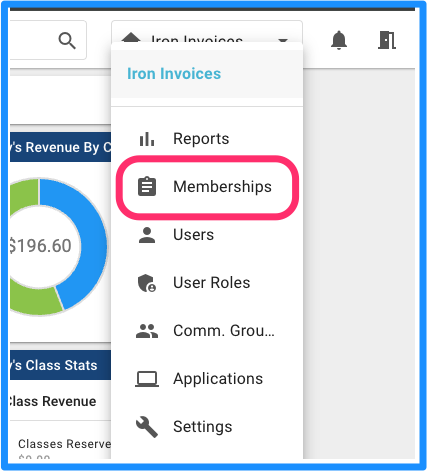Collapse the Iron Invoices dropdown arrow
This screenshot has height=471, width=427.
[x=283, y=41]
